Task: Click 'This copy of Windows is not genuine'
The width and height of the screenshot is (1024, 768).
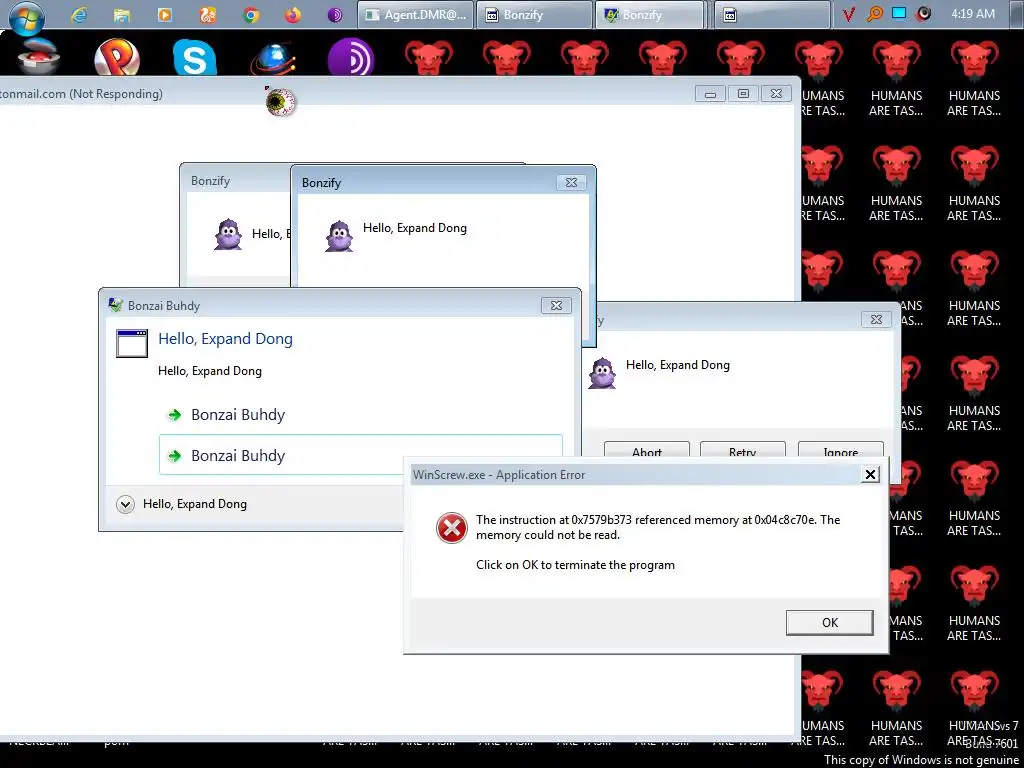Action: tap(921, 760)
